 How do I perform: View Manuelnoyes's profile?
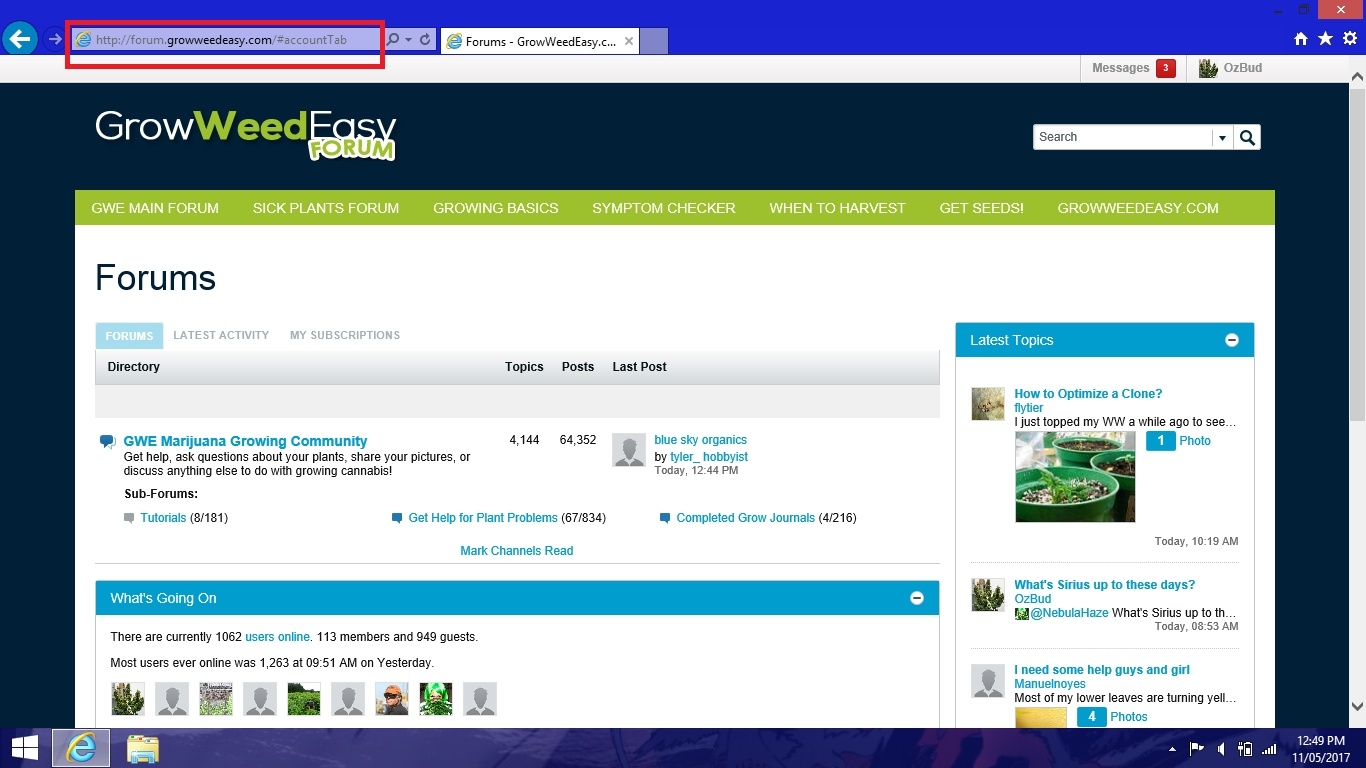pos(1049,684)
